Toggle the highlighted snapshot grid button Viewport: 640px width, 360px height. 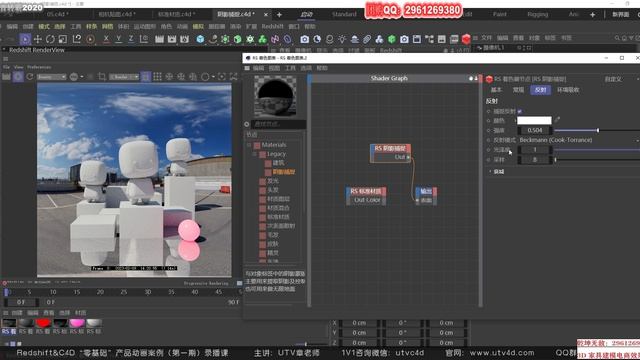[x=146, y=77]
